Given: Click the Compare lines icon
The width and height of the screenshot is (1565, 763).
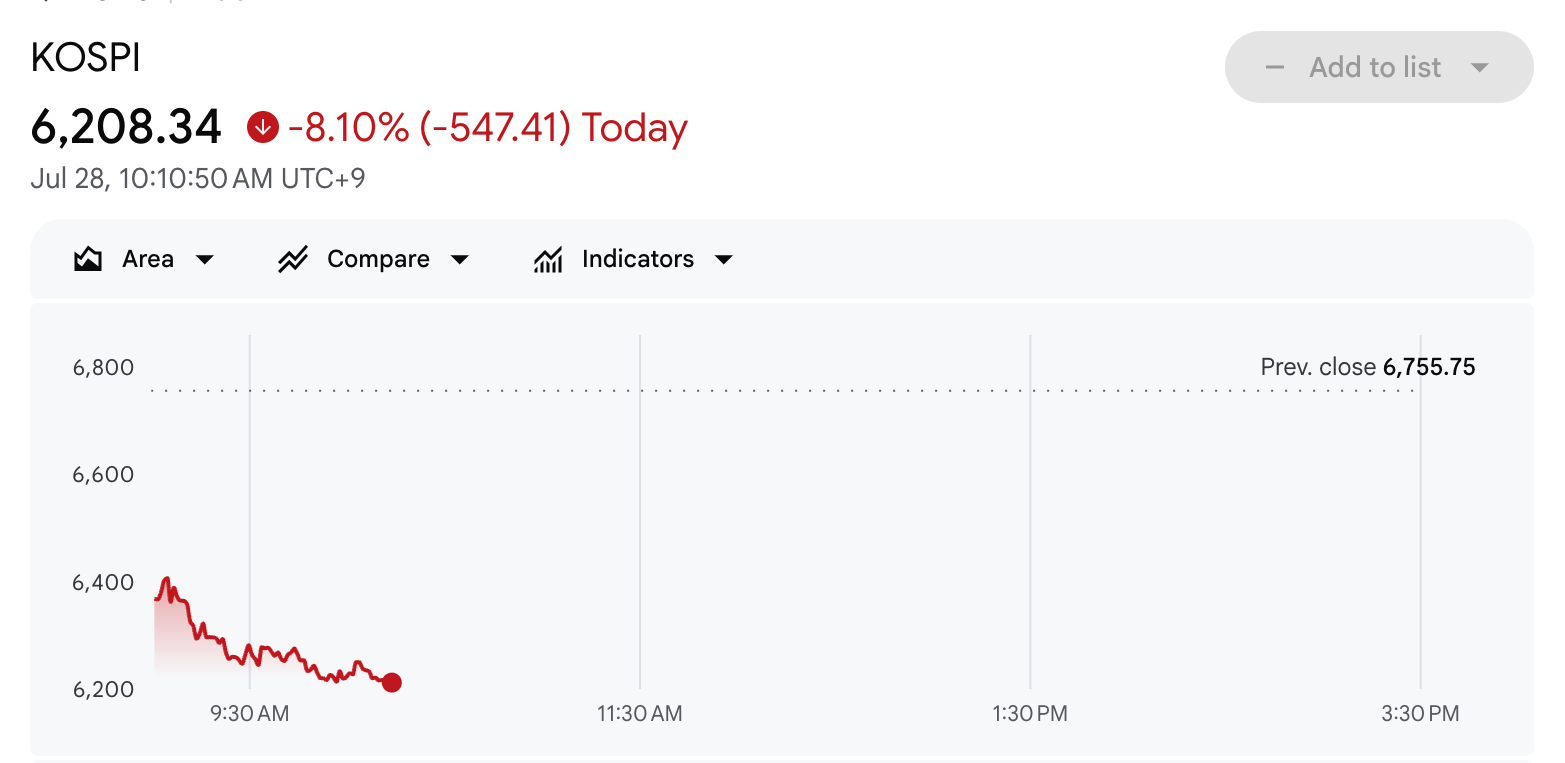Looking at the screenshot, I should pos(292,260).
